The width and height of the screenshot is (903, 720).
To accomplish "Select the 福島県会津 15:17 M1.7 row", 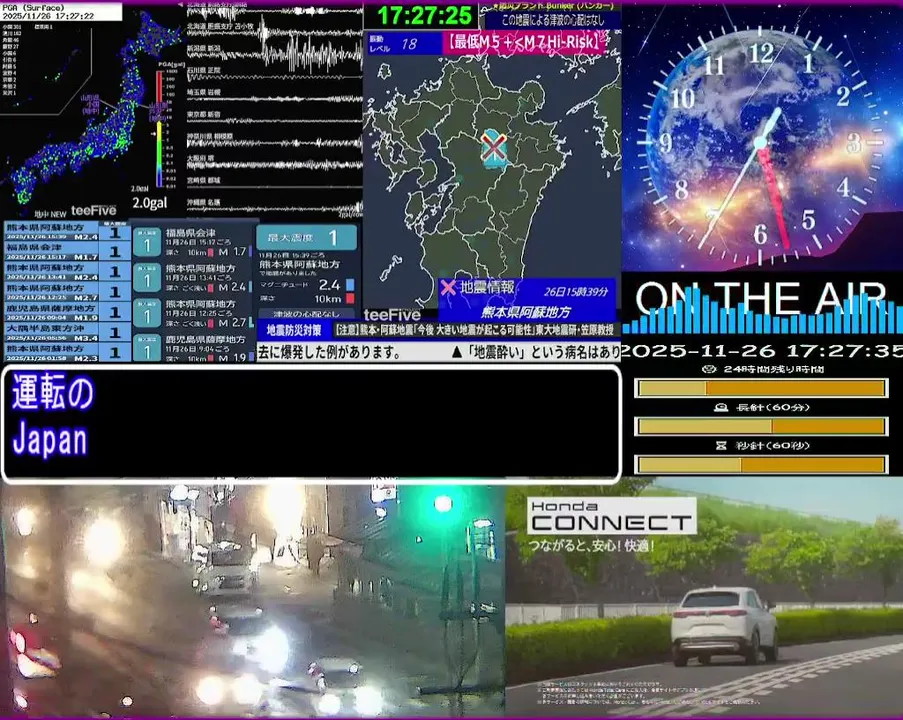I will pos(66,251).
